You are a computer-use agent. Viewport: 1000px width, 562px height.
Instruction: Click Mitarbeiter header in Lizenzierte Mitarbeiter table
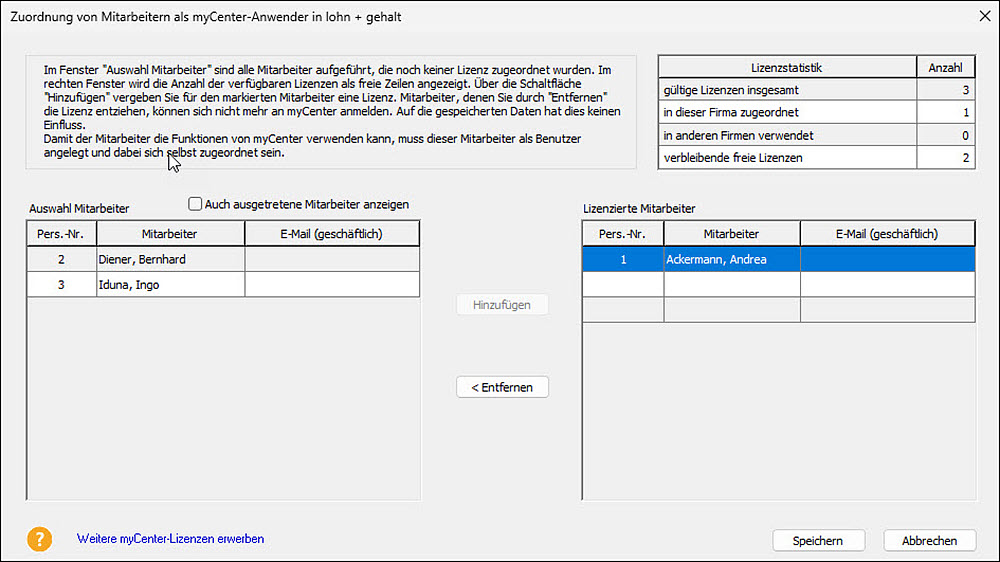[x=731, y=234]
